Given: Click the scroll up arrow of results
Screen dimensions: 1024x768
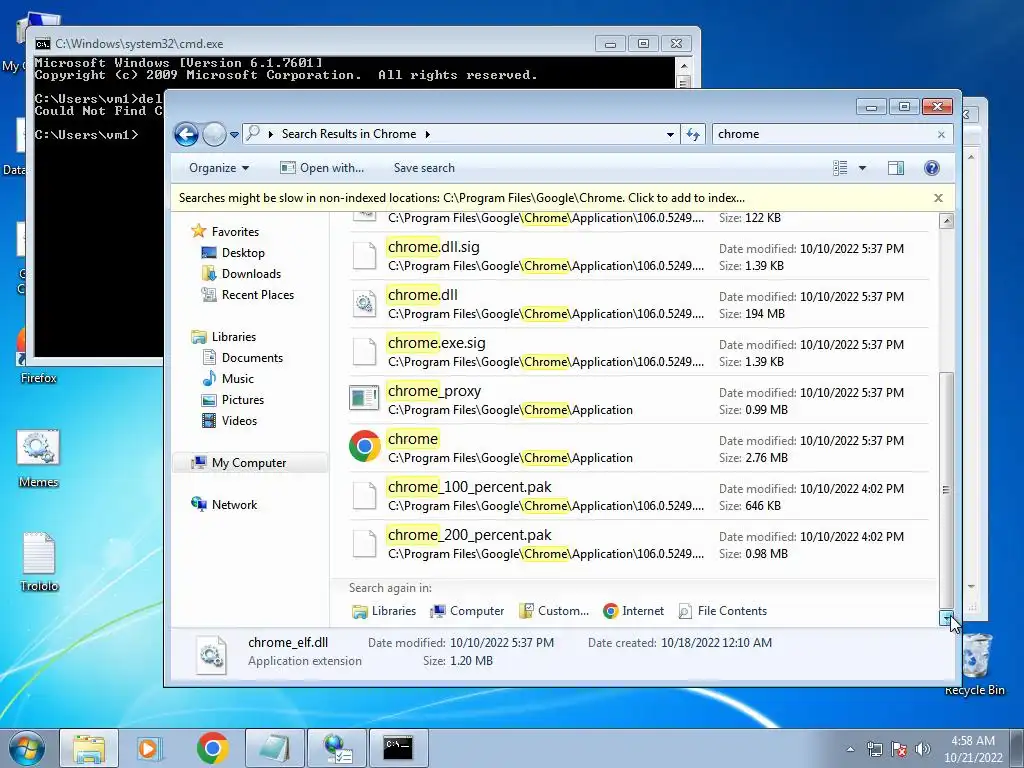Looking at the screenshot, I should click(x=946, y=221).
